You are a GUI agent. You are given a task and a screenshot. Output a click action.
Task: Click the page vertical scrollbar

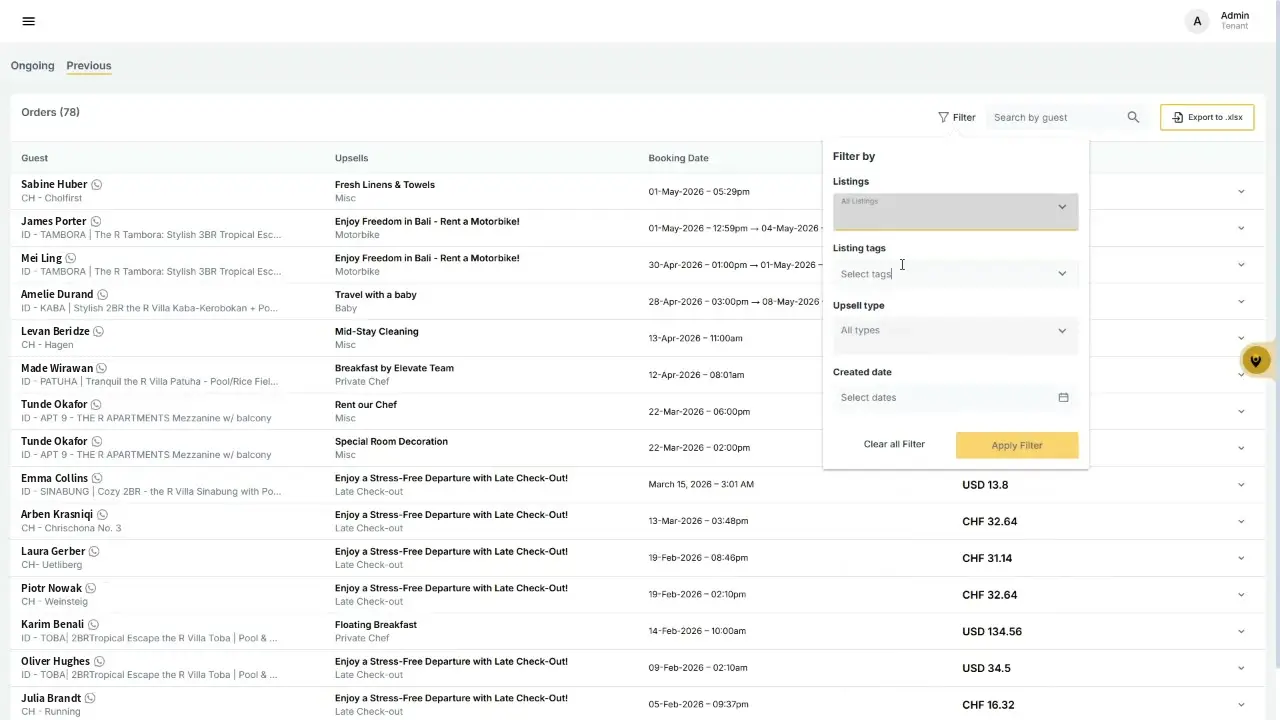pyautogui.click(x=1276, y=335)
